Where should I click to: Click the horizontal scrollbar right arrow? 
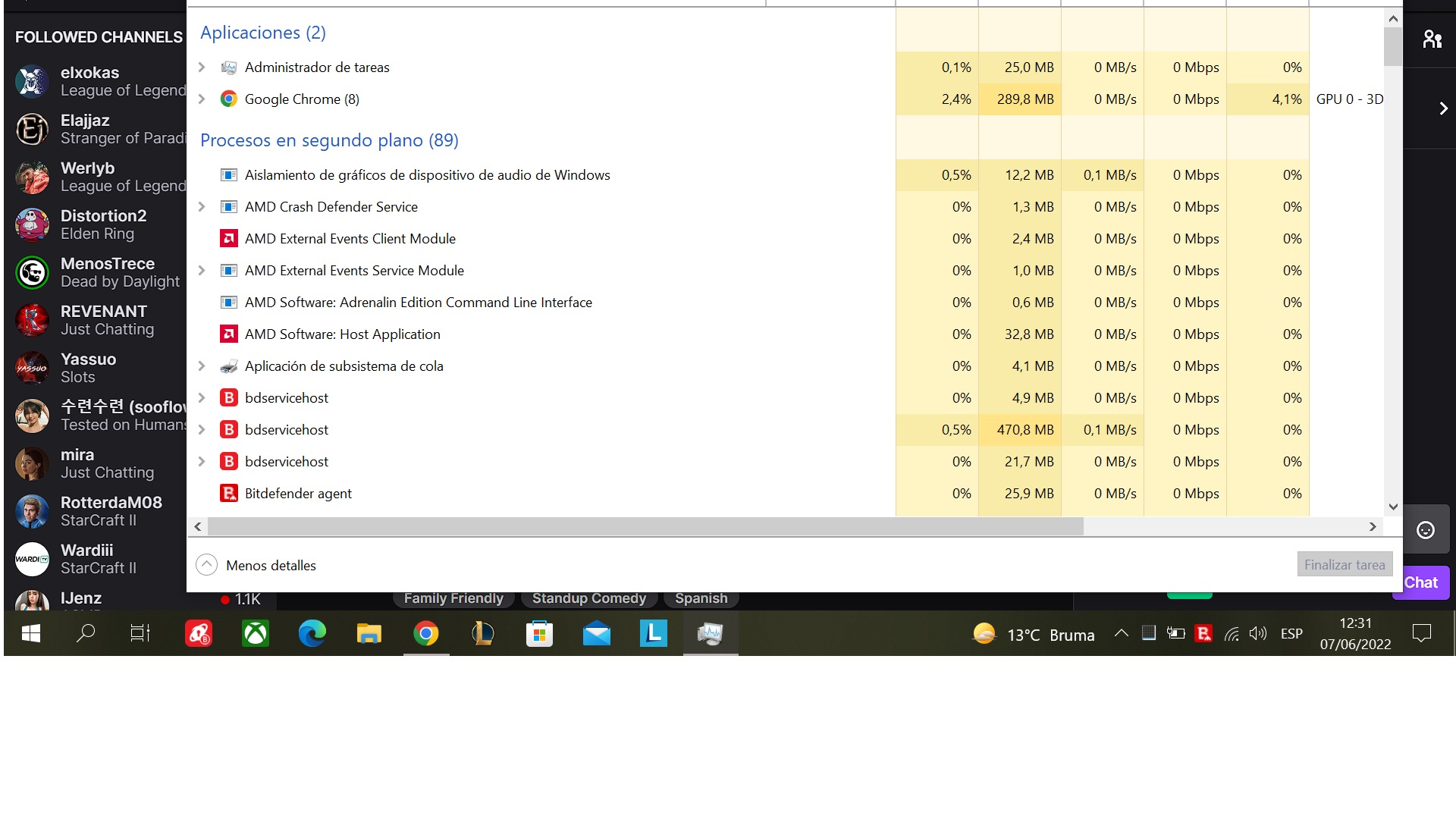(1373, 527)
